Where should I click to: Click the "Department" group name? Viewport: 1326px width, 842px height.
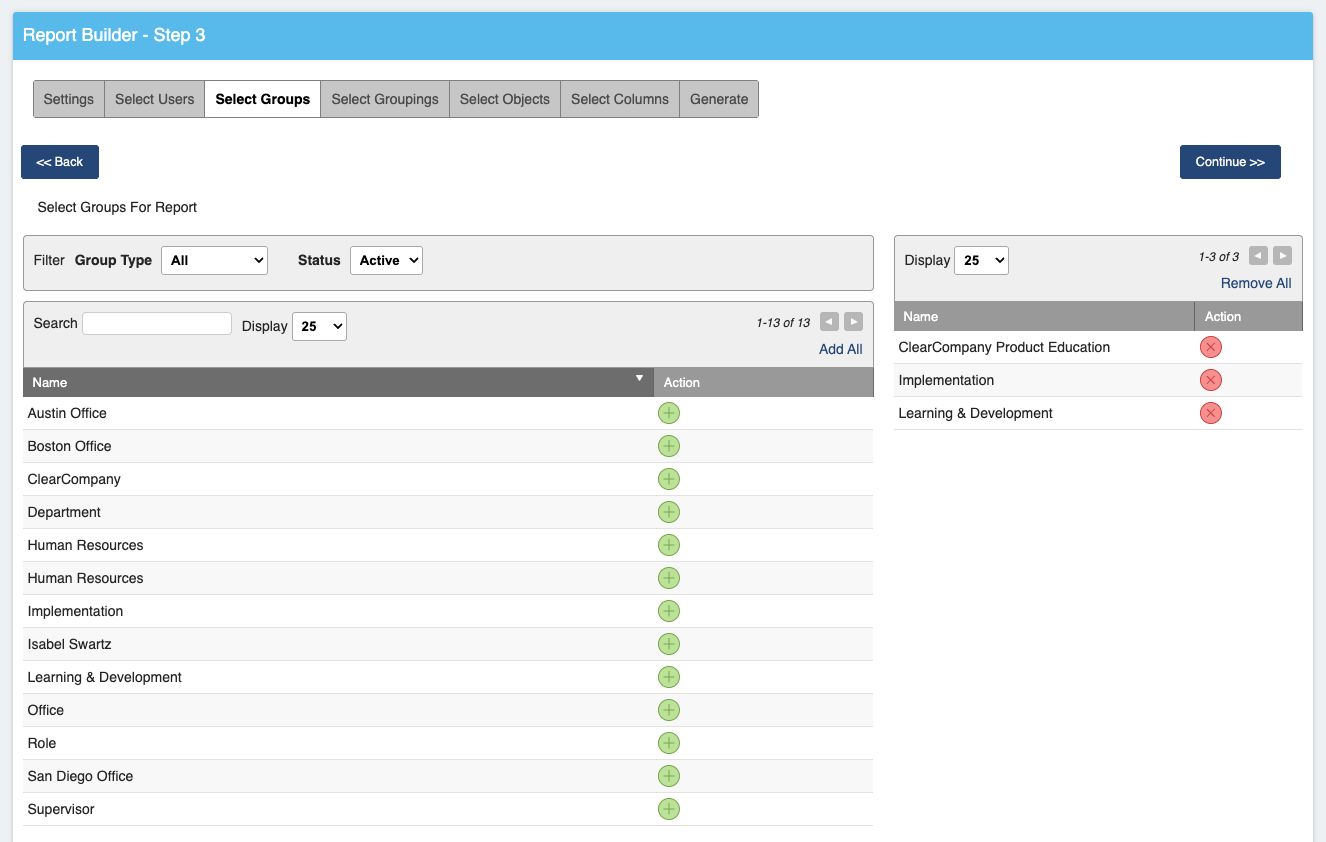click(64, 512)
